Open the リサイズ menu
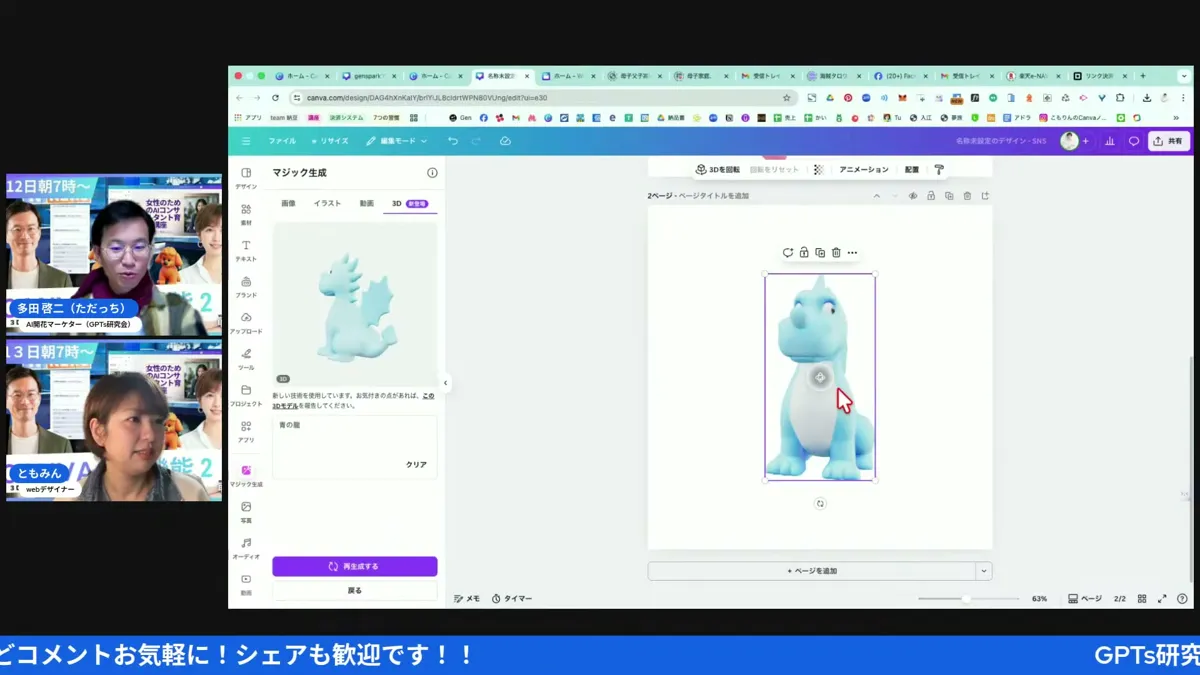The height and width of the screenshot is (675, 1200). tap(330, 141)
